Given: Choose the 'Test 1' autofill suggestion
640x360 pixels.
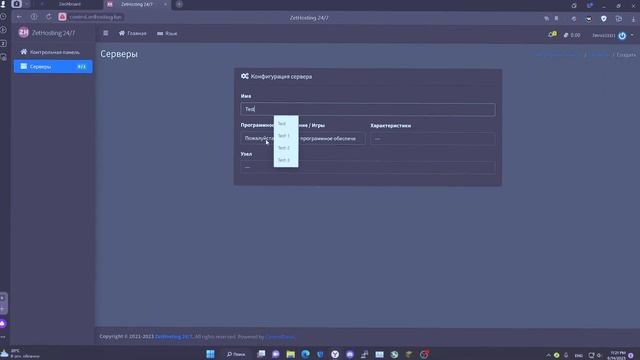Looking at the screenshot, I should [x=286, y=136].
